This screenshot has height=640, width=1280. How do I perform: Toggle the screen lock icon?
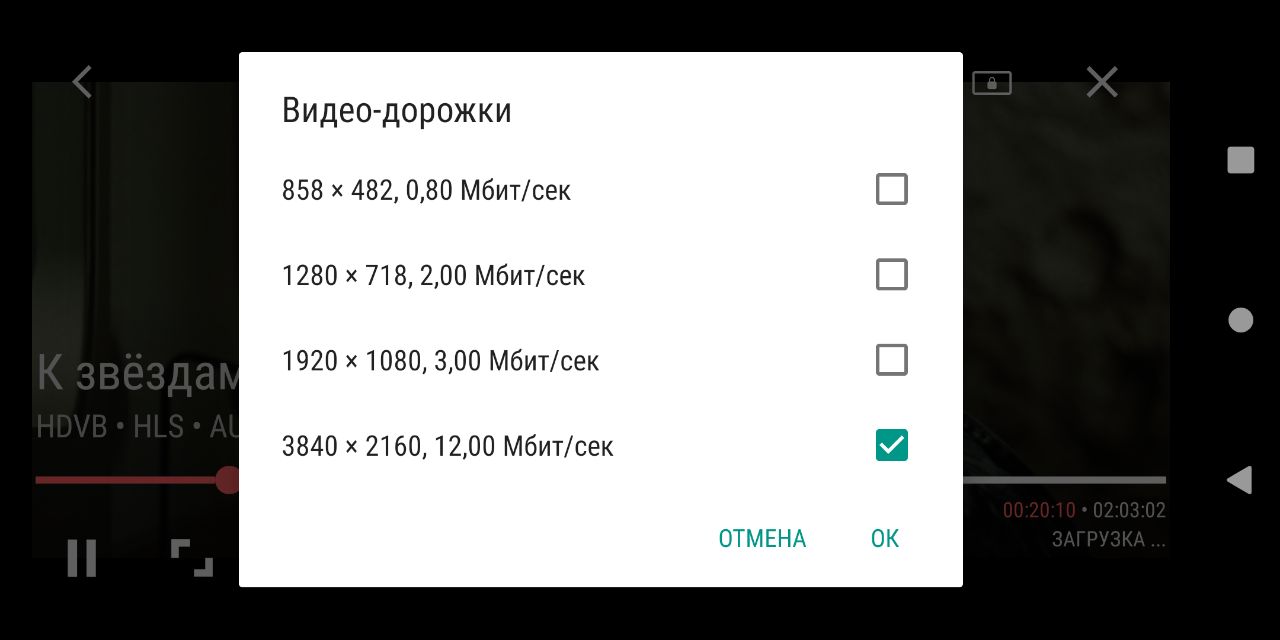pos(992,83)
